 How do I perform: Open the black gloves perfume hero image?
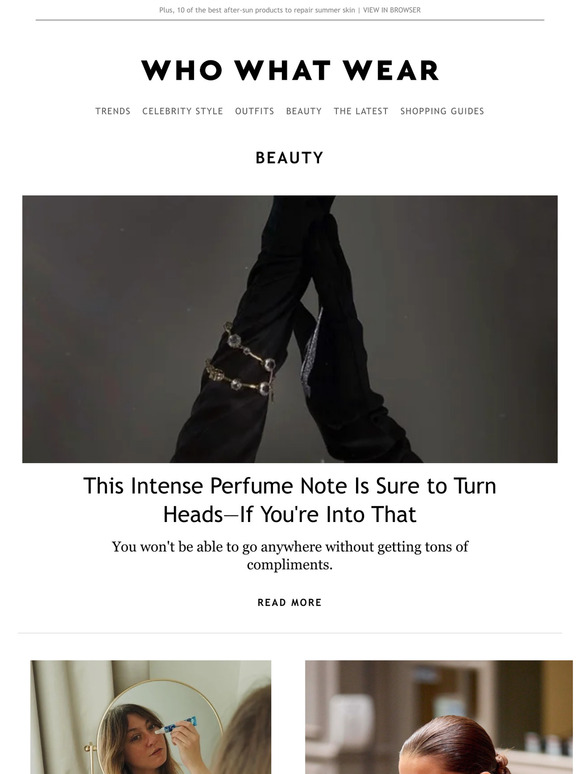(x=290, y=329)
